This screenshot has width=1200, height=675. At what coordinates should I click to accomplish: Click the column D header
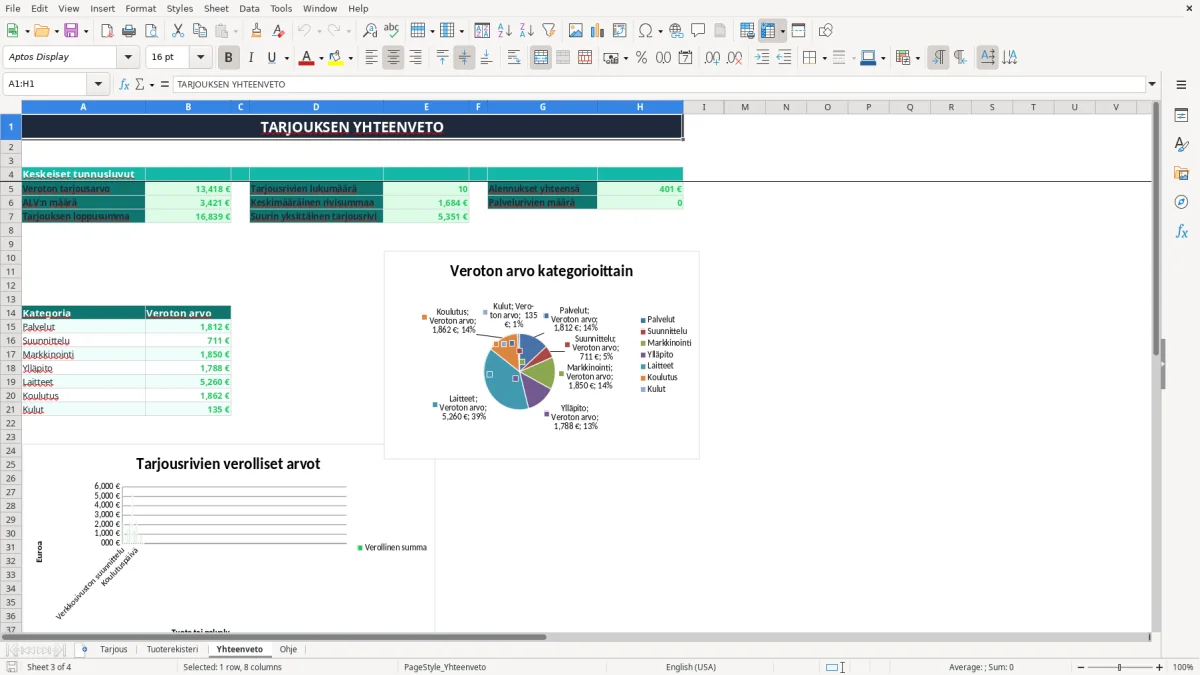click(316, 107)
